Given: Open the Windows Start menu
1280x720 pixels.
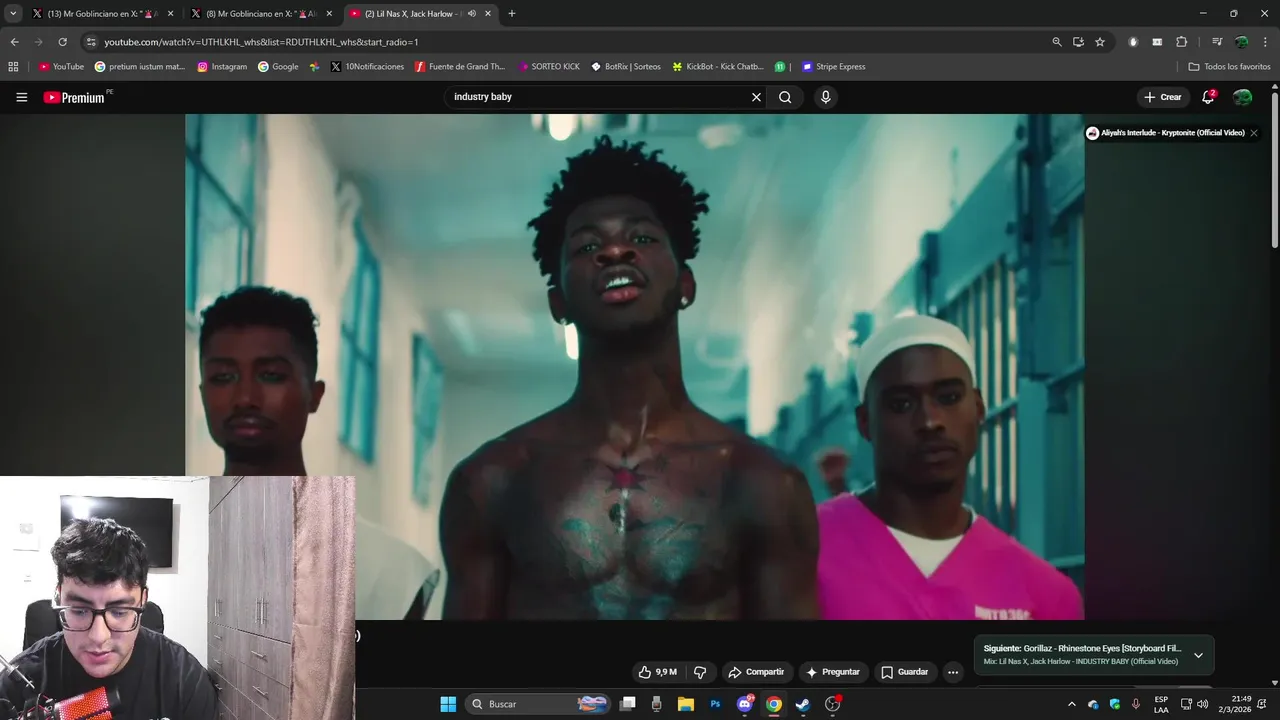Looking at the screenshot, I should coord(448,704).
